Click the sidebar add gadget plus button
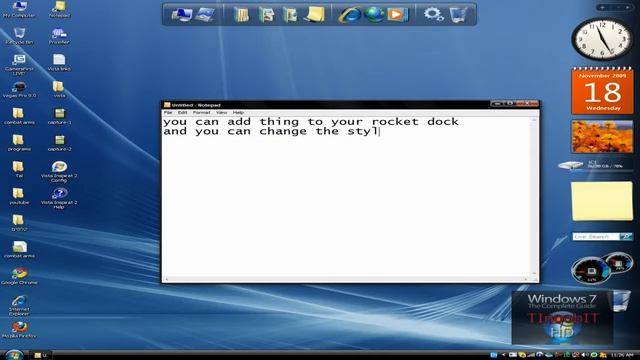The width and height of the screenshot is (640, 360). click(602, 7)
